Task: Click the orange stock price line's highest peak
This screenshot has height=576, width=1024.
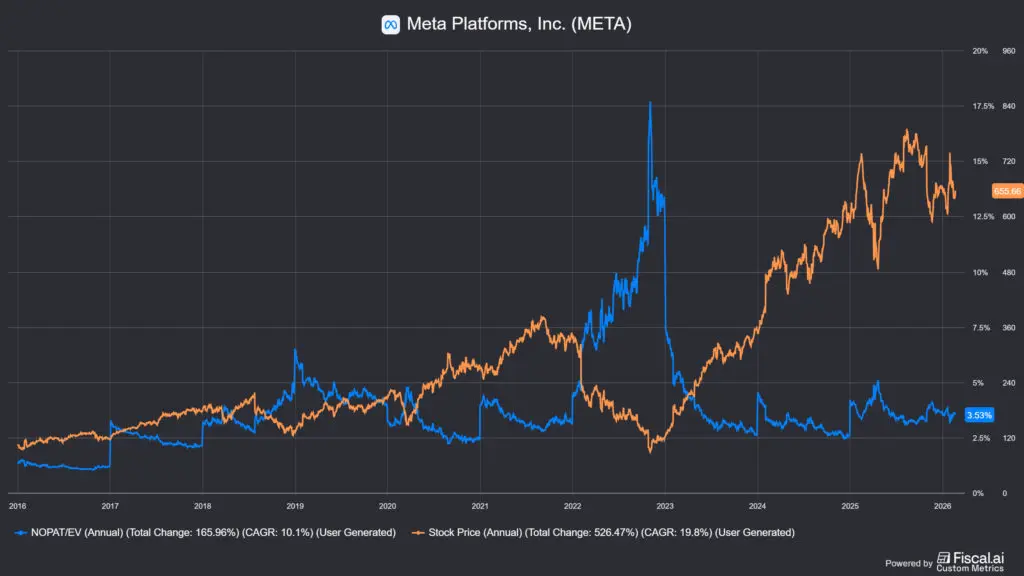Action: click(906, 130)
